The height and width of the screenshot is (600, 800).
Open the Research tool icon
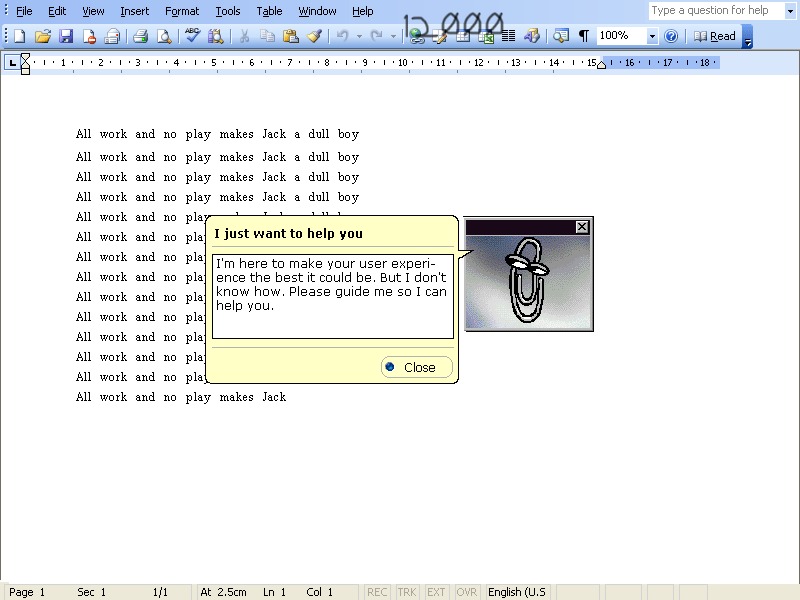[x=215, y=36]
